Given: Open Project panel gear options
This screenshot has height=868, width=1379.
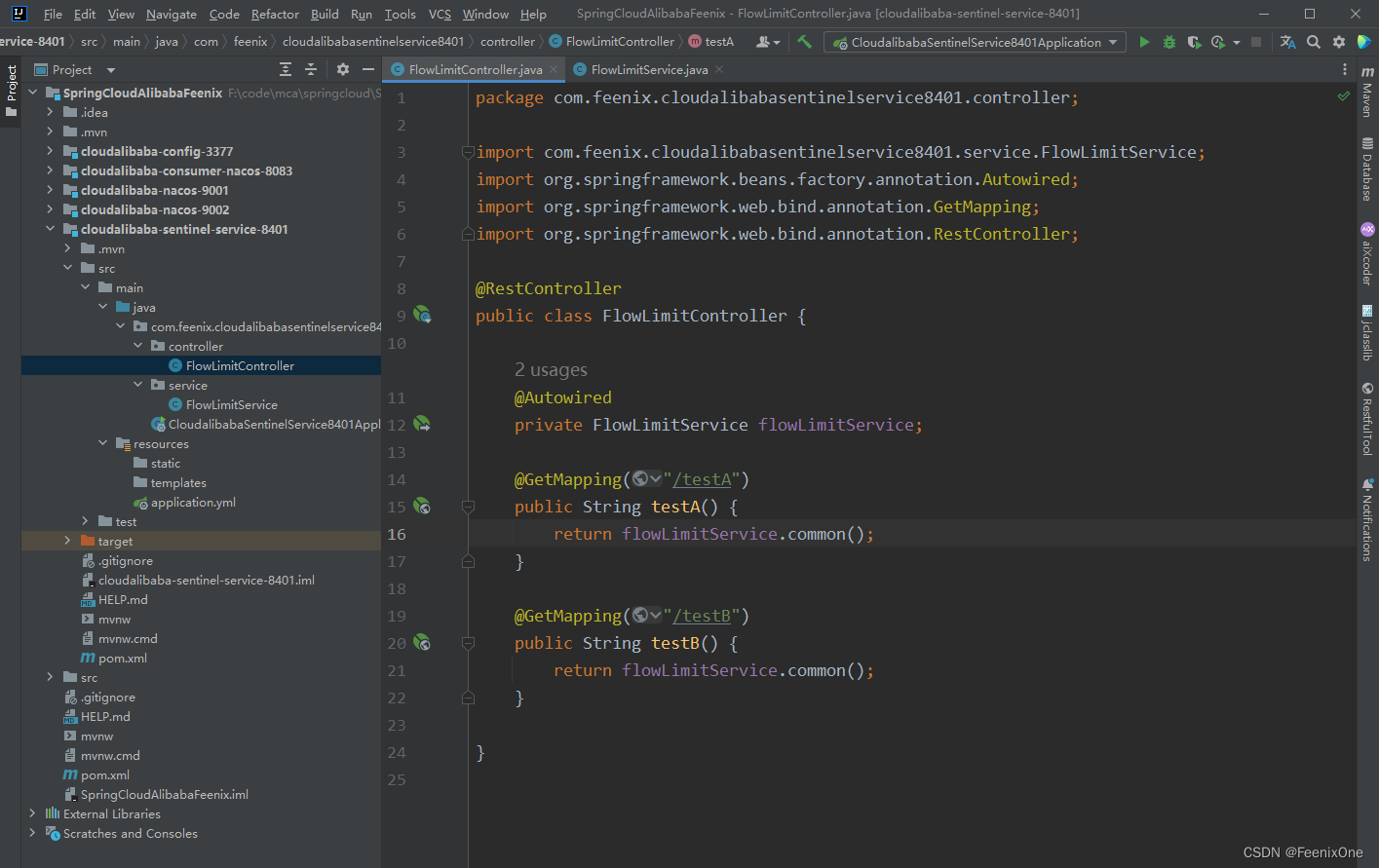Looking at the screenshot, I should (x=342, y=69).
